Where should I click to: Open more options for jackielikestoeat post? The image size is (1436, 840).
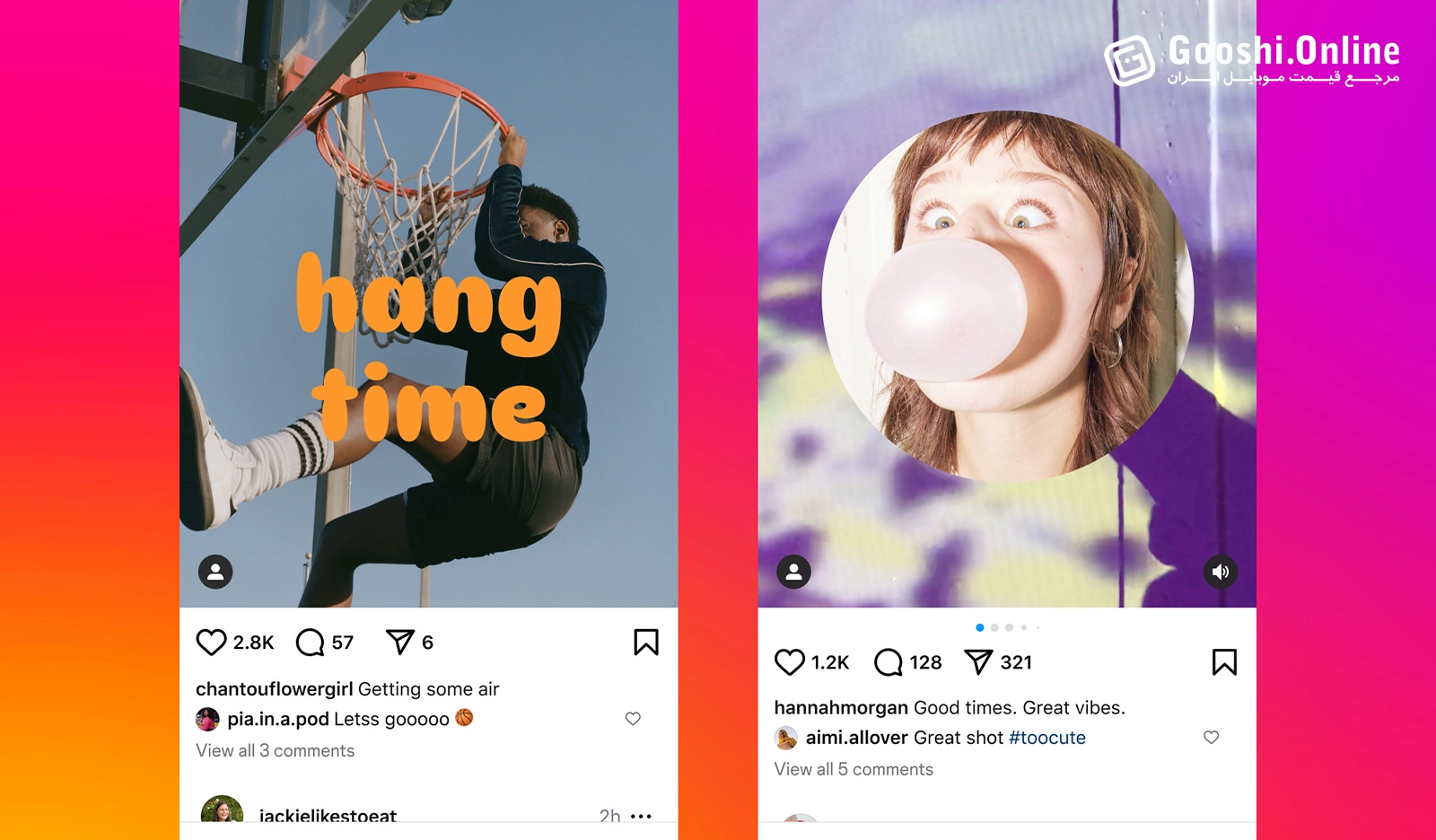641,816
